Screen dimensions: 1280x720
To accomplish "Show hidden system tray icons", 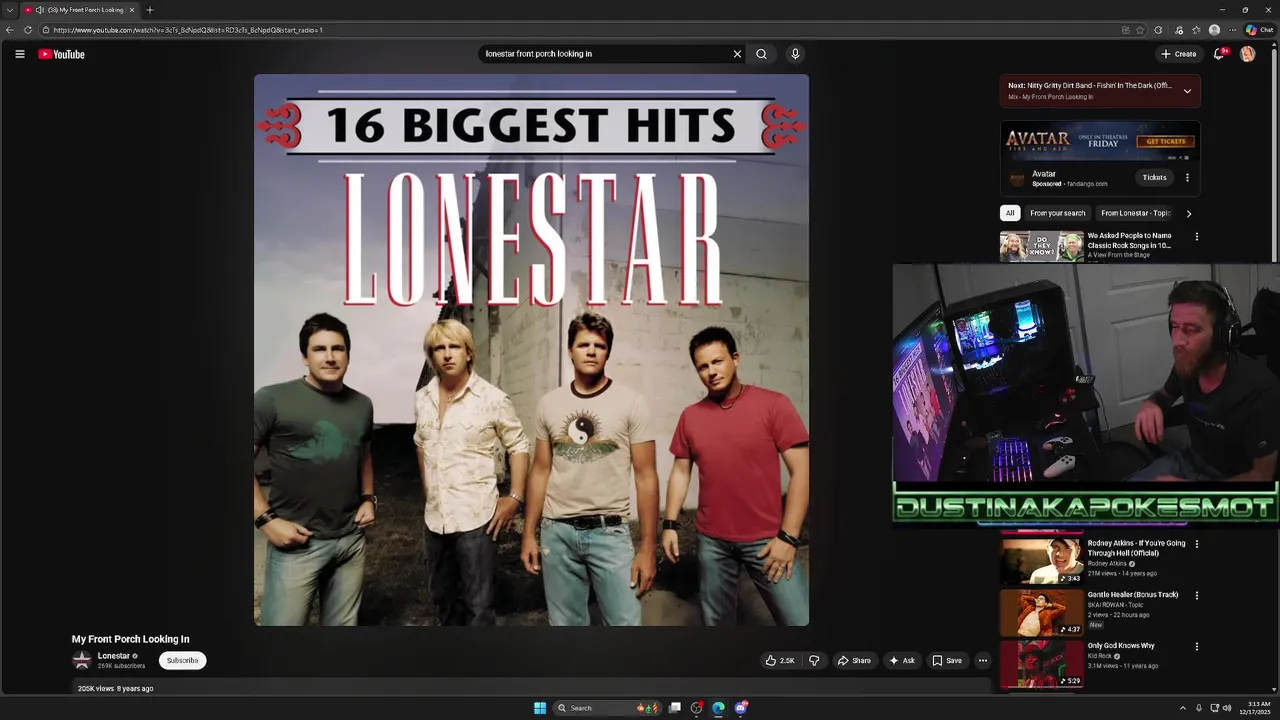I will [1182, 708].
